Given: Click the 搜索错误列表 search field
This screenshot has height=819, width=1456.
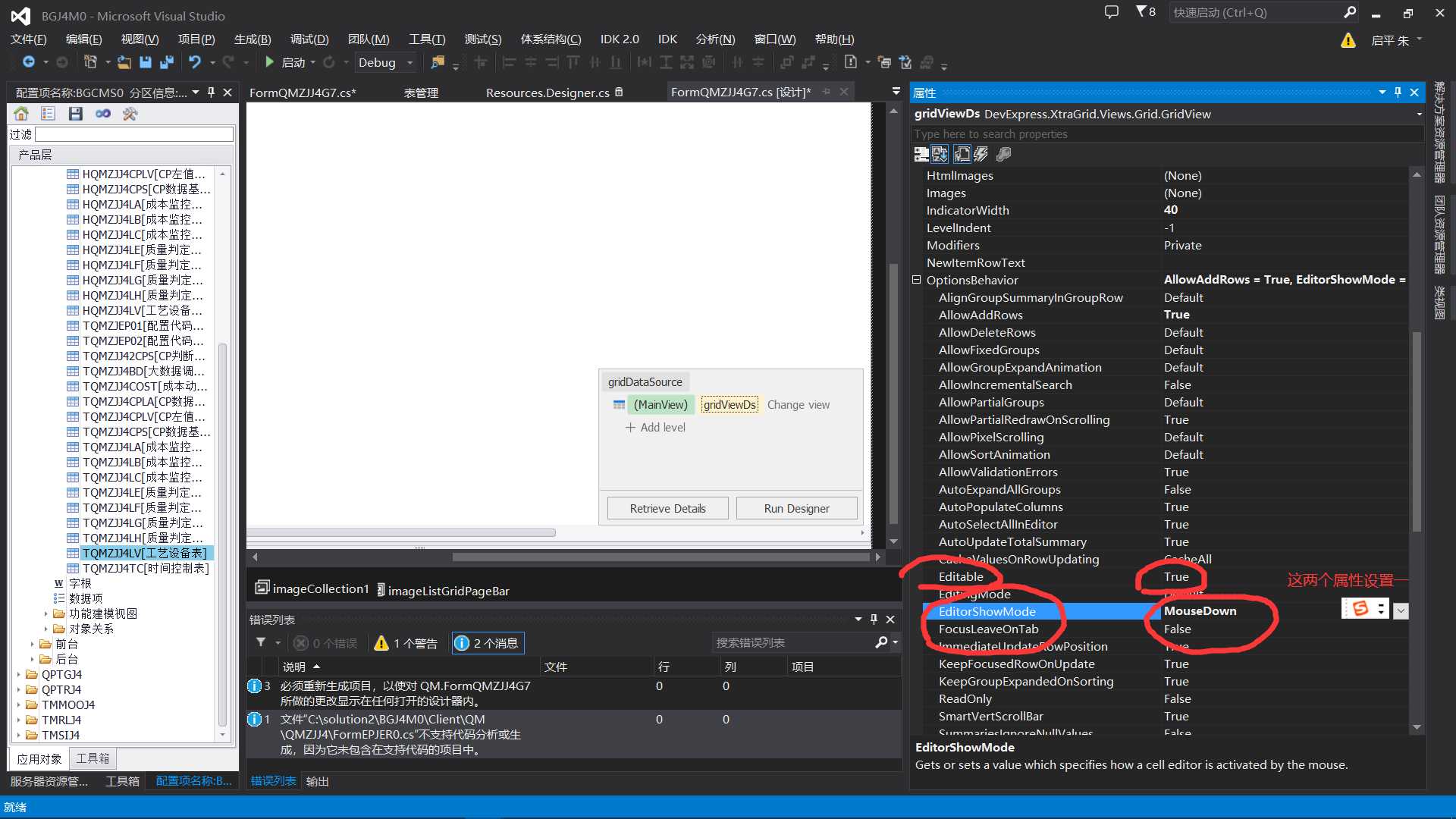Looking at the screenshot, I should click(x=794, y=643).
